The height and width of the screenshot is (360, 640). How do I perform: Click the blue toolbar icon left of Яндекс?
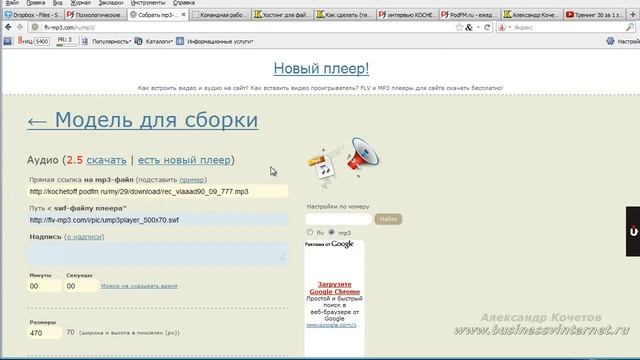point(8,41)
